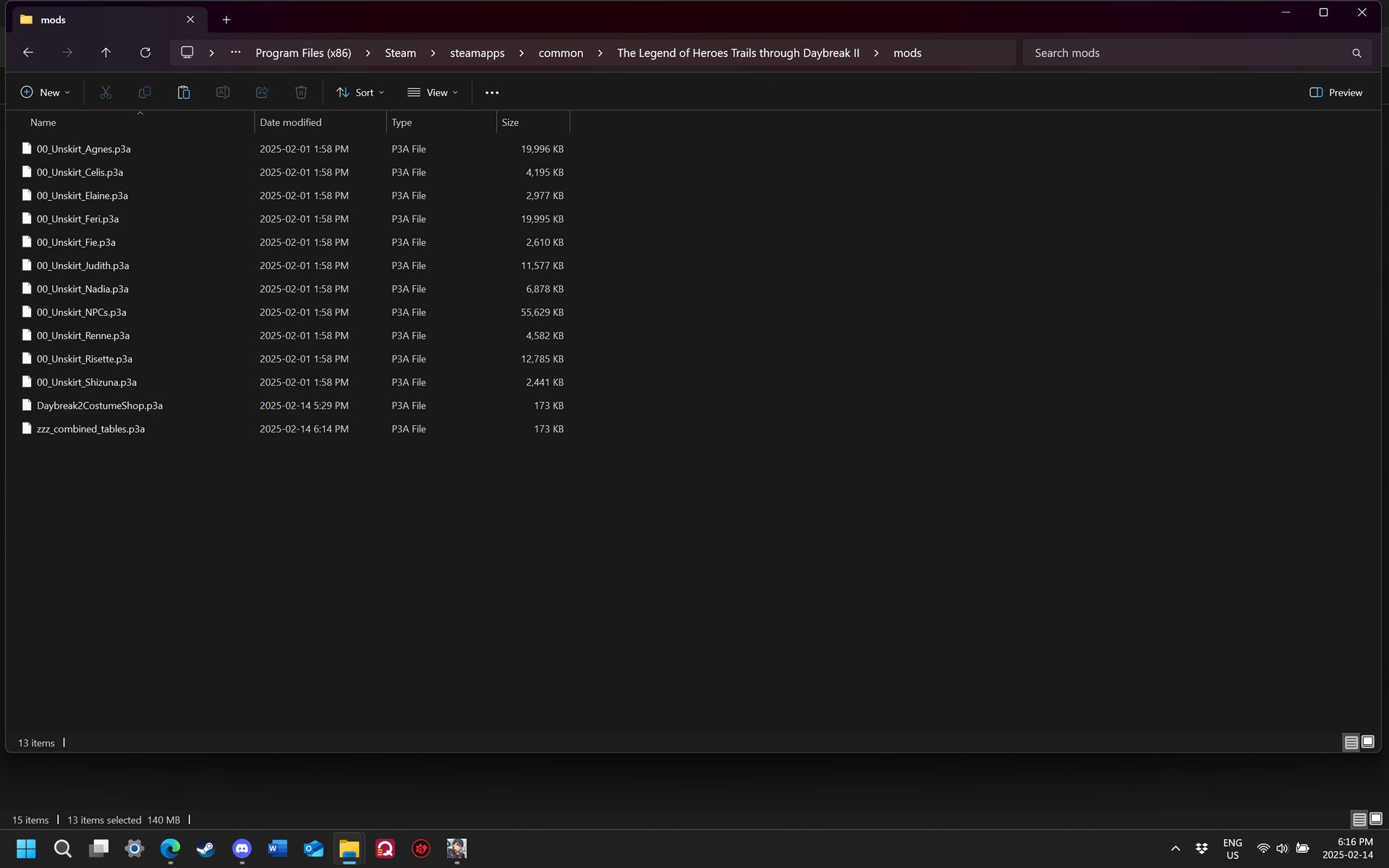Switch front window to large thumbnails view icon
Image resolution: width=1389 pixels, height=868 pixels.
pyautogui.click(x=1368, y=742)
